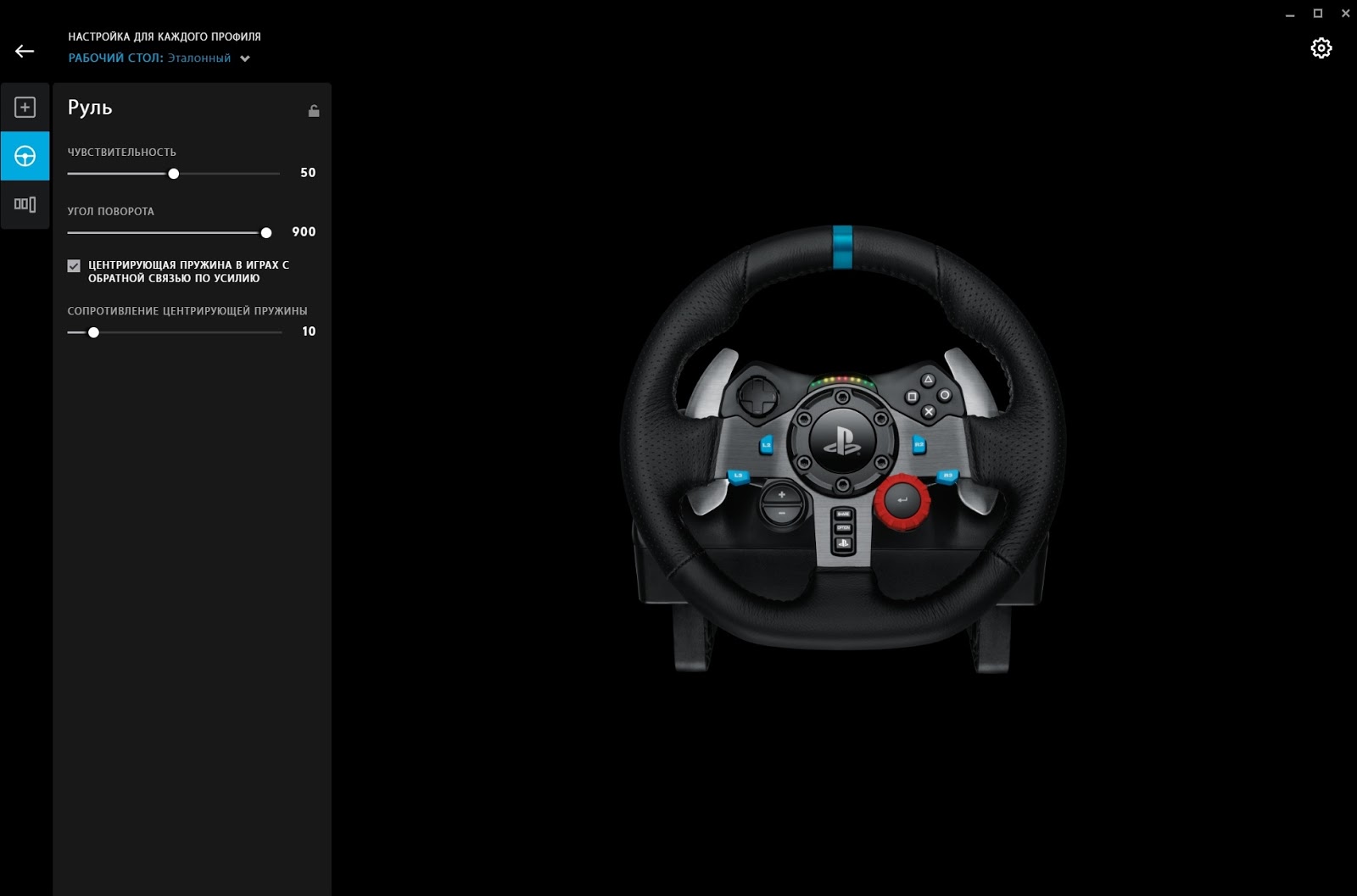1357x896 pixels.
Task: Go back using the arrow icon
Action: coord(25,51)
